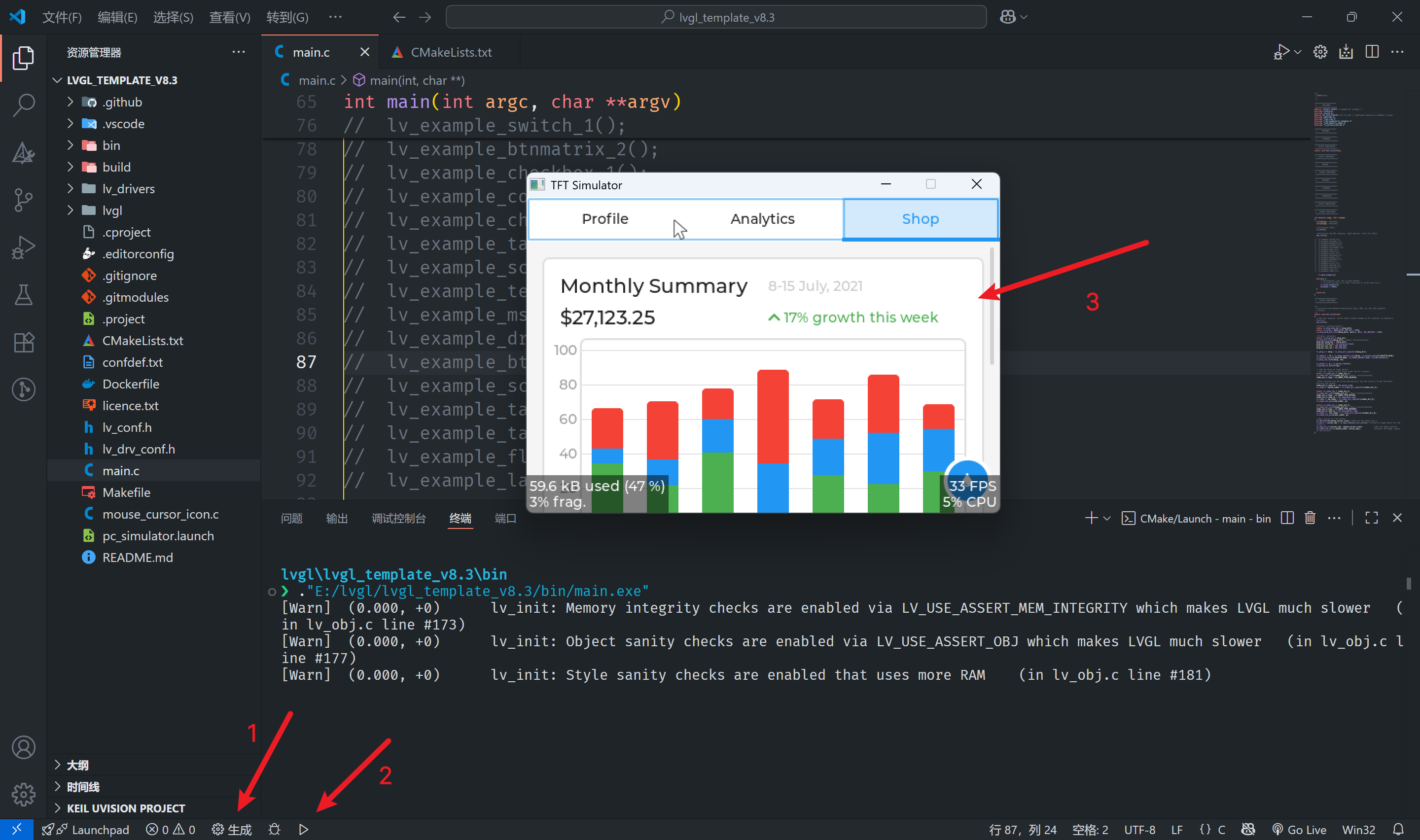Open the Testing flask view

click(x=23, y=295)
